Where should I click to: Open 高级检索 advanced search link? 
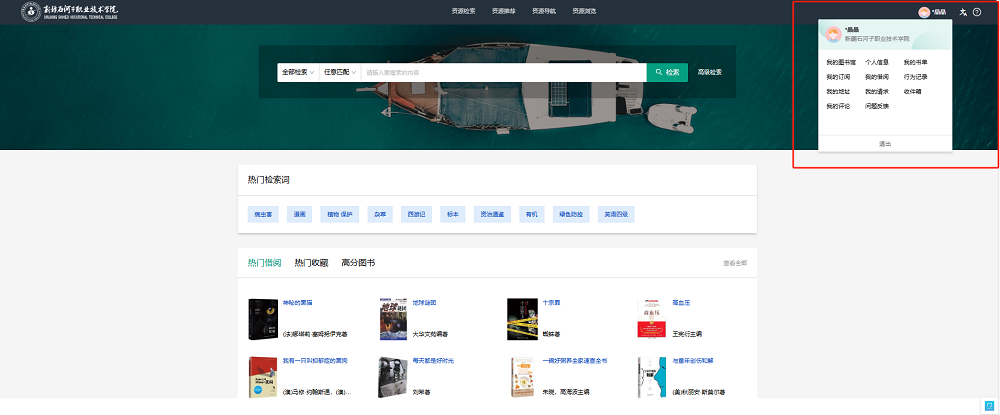(710, 72)
